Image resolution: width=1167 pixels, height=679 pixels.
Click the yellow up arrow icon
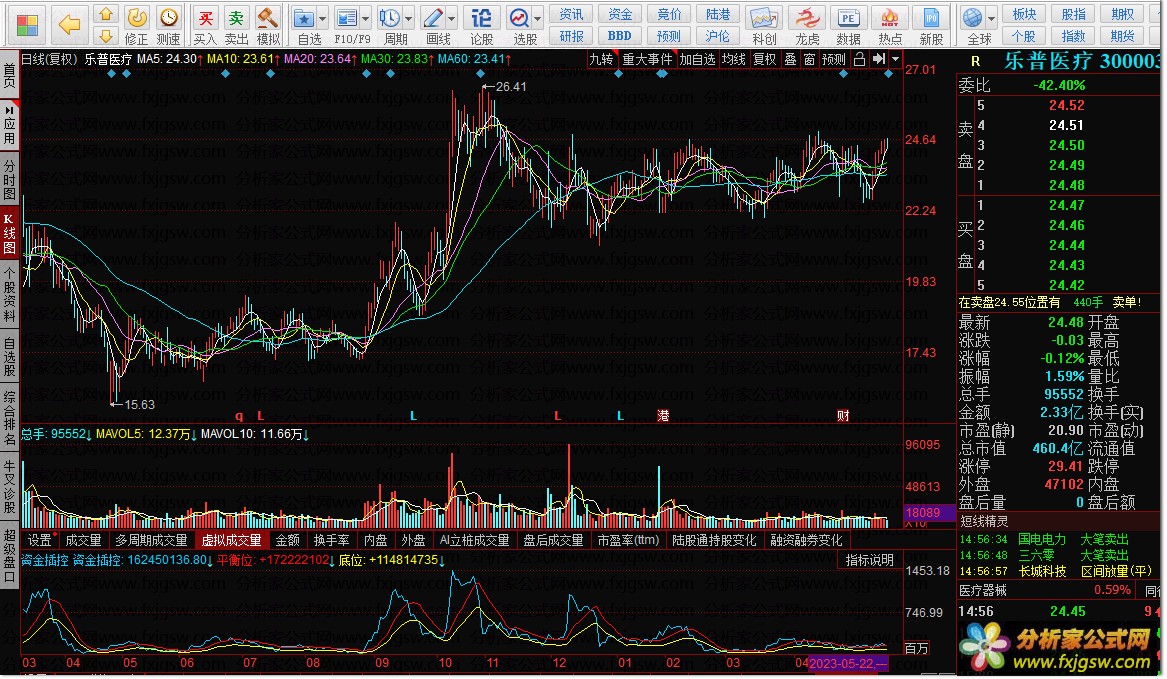(106, 13)
